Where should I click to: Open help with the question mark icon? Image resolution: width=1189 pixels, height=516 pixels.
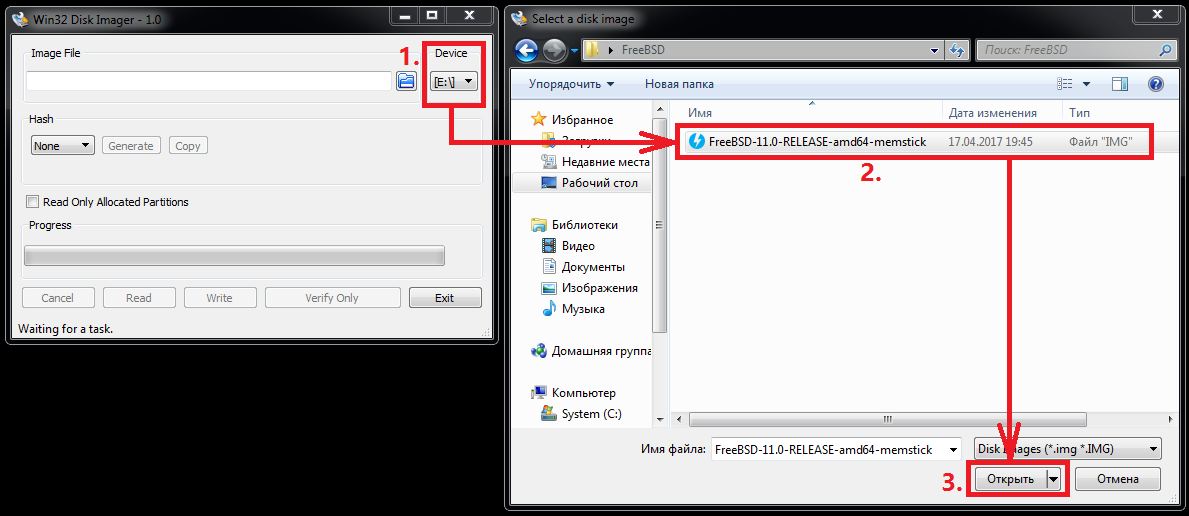tap(1156, 83)
